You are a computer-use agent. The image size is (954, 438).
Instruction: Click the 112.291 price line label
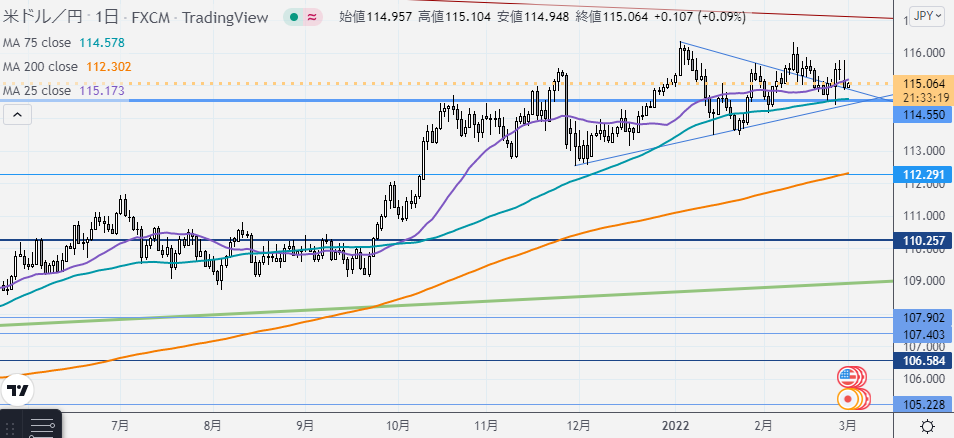[924, 175]
